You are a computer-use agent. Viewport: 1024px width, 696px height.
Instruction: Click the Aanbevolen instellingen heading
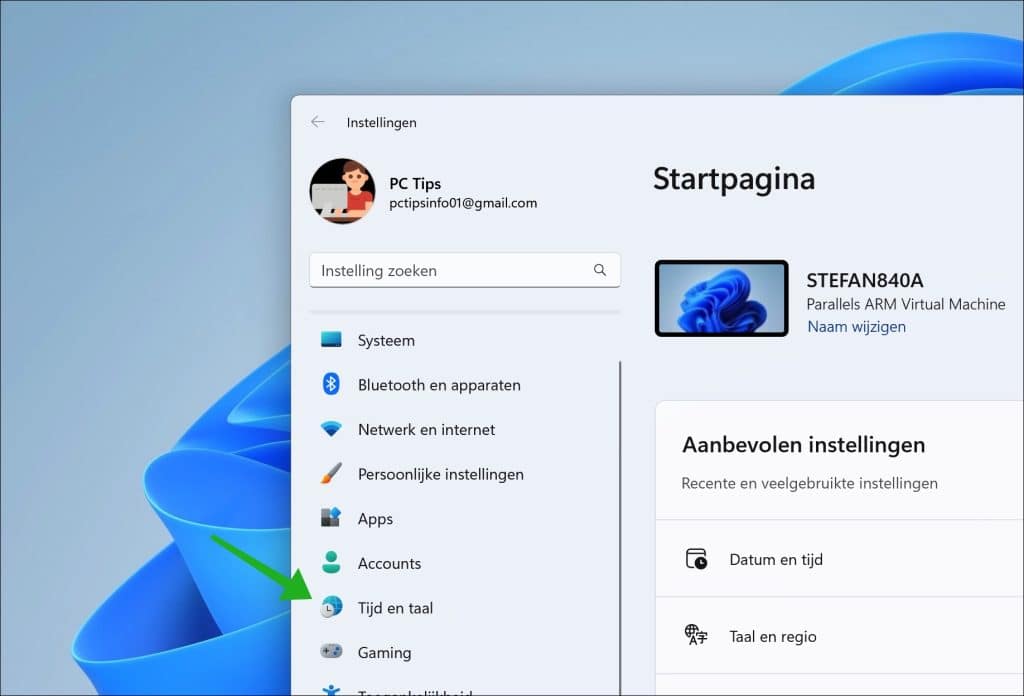coord(803,445)
